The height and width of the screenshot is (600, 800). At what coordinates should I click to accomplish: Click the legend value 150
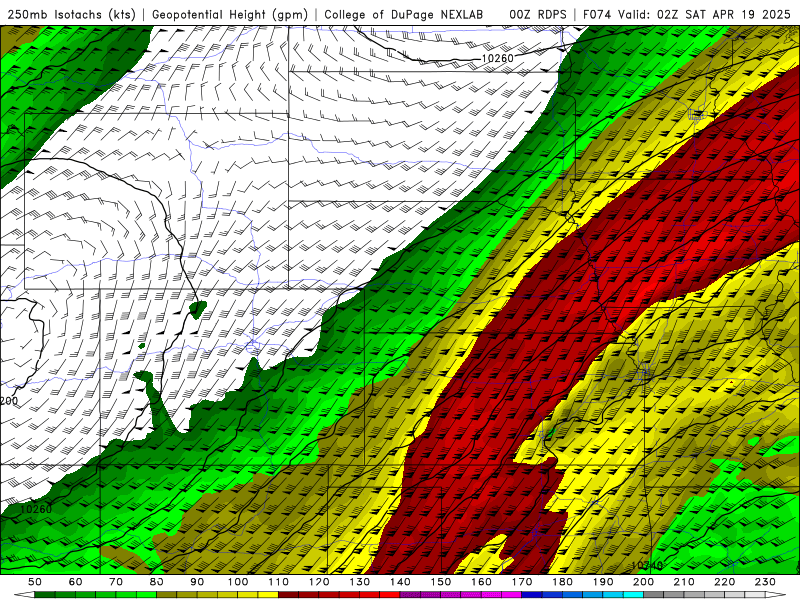click(441, 582)
